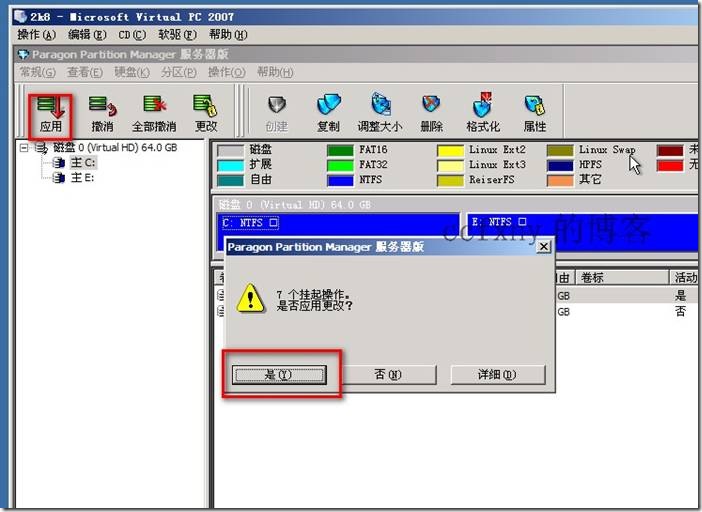Open the 操作(A) Virtual PC menu
The height and width of the screenshot is (512, 702).
(36, 35)
